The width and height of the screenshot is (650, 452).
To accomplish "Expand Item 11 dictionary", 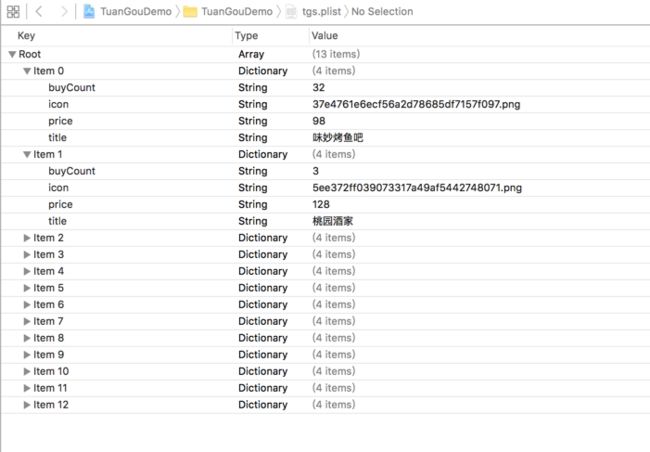I will pyautogui.click(x=27, y=388).
